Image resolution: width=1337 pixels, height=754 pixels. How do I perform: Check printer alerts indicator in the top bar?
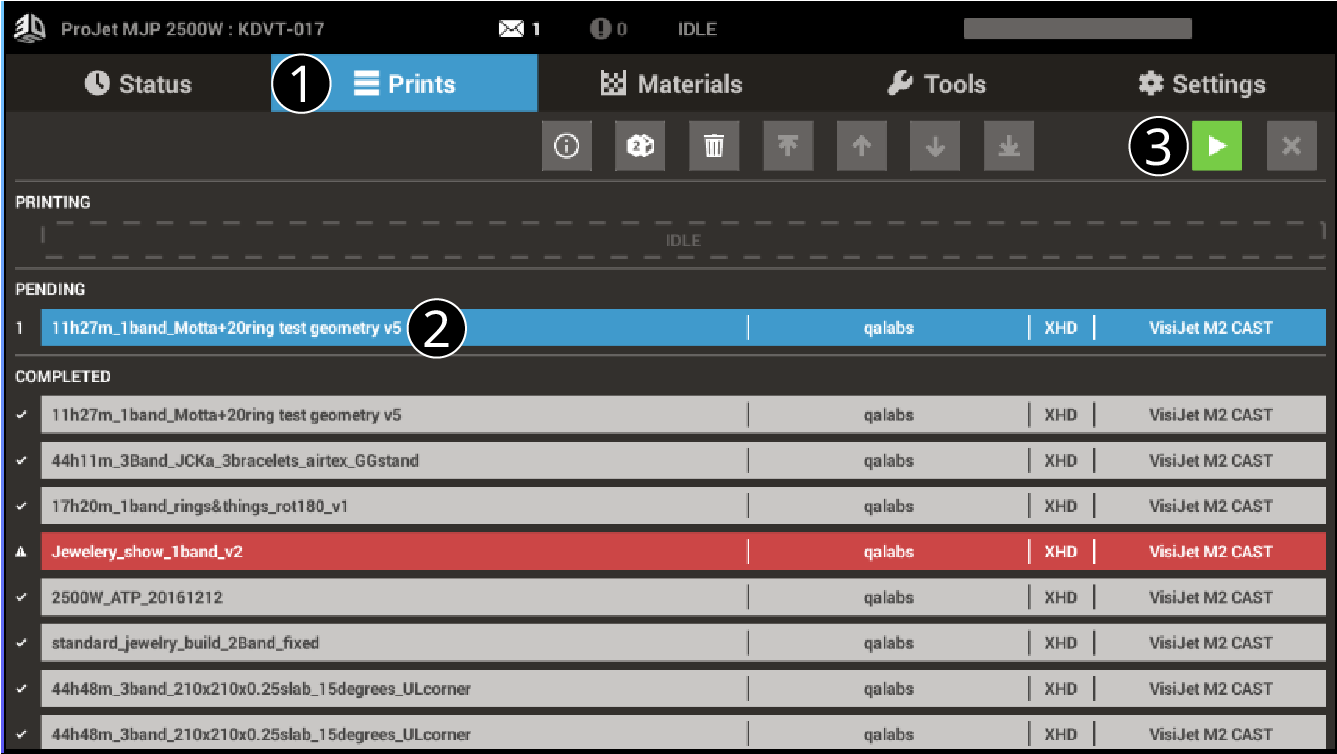pos(599,28)
